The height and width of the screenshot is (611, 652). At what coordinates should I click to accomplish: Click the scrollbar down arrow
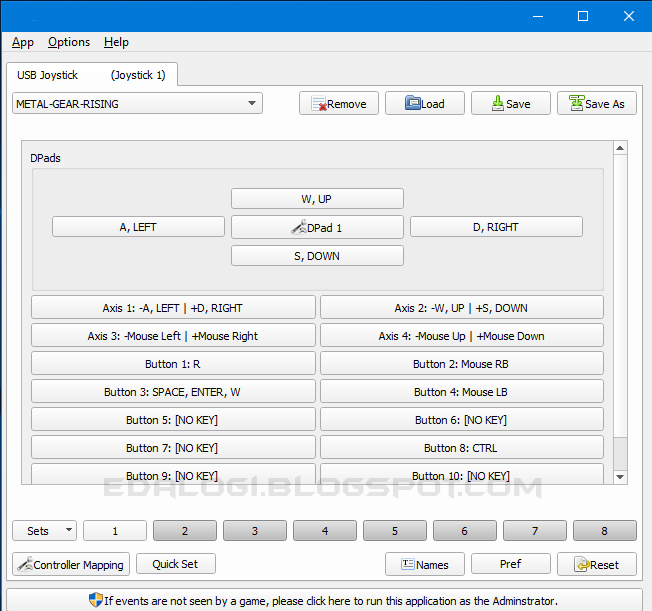pos(620,477)
